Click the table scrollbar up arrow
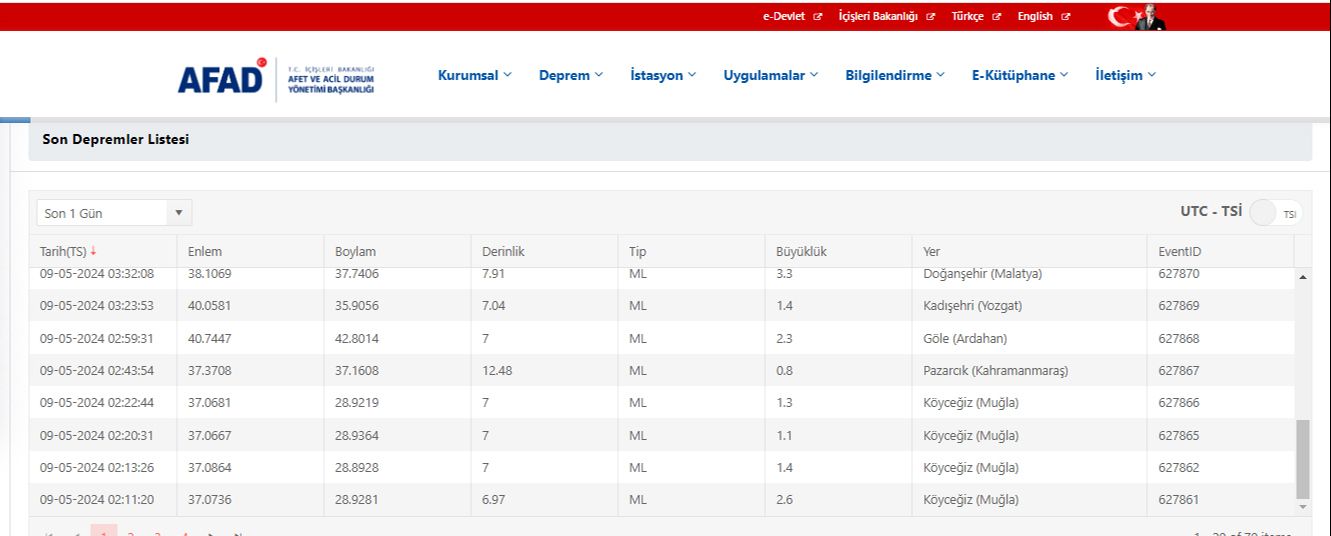The image size is (1331, 536). click(1302, 276)
